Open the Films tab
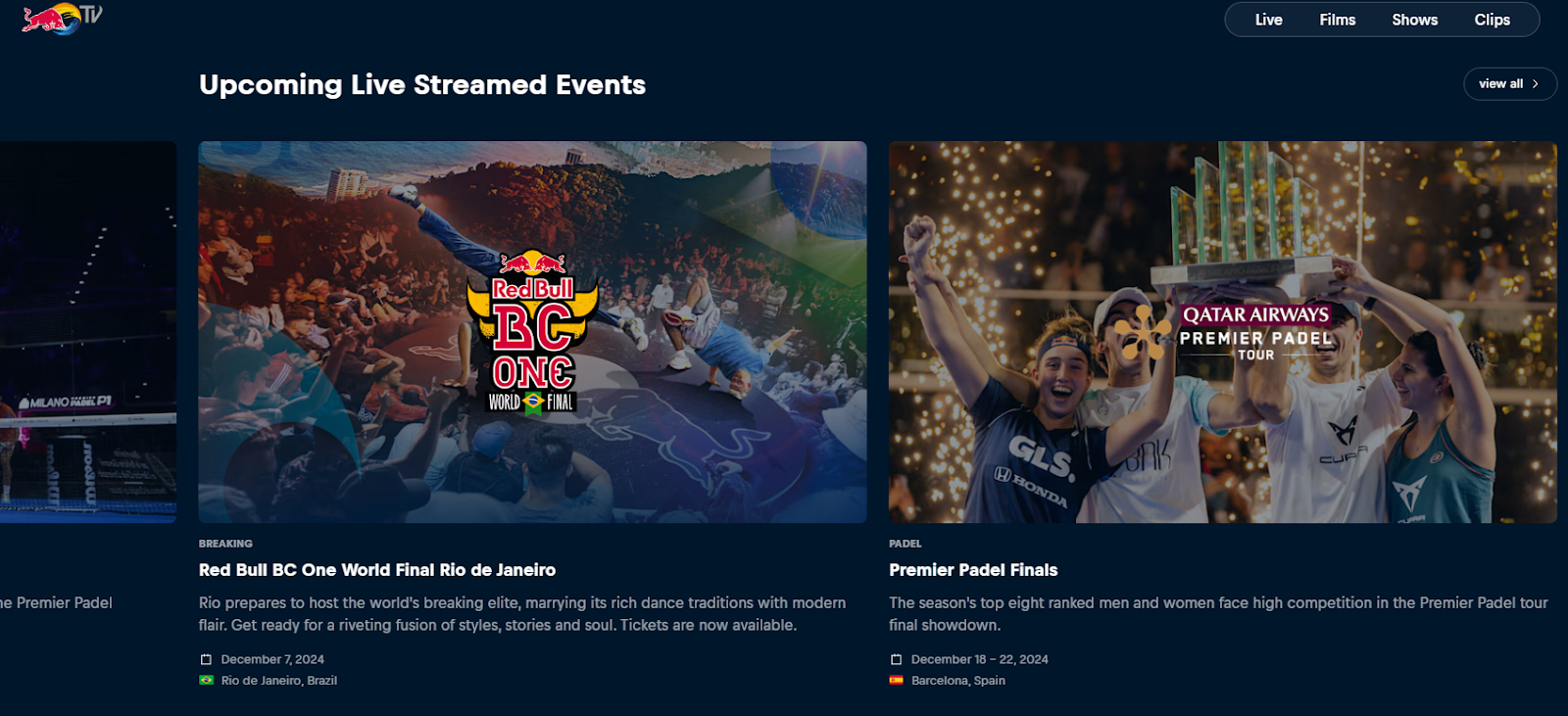Image resolution: width=1568 pixels, height=716 pixels. coord(1337,20)
